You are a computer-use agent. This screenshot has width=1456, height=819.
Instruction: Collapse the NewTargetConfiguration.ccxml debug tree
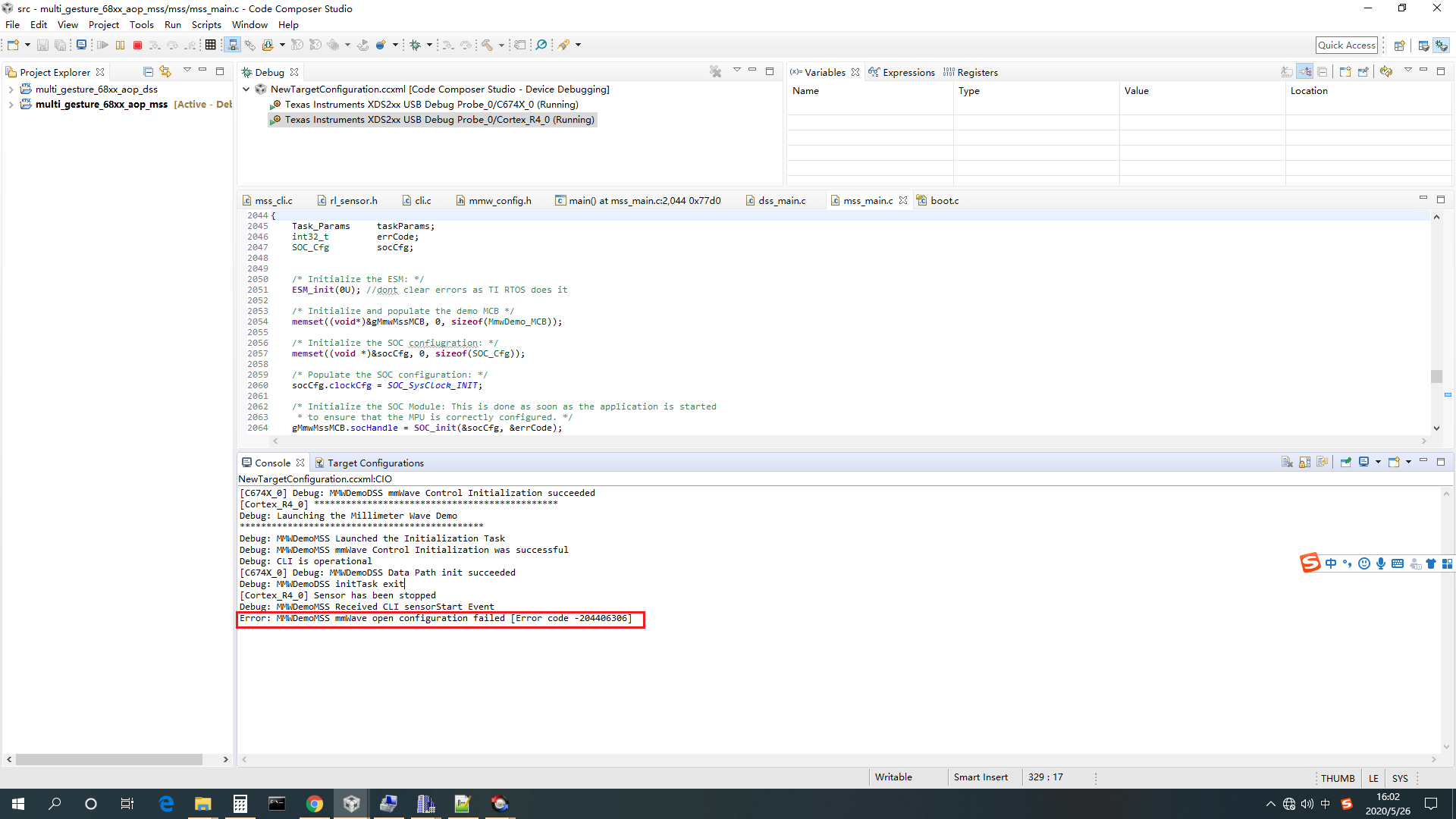(x=246, y=89)
